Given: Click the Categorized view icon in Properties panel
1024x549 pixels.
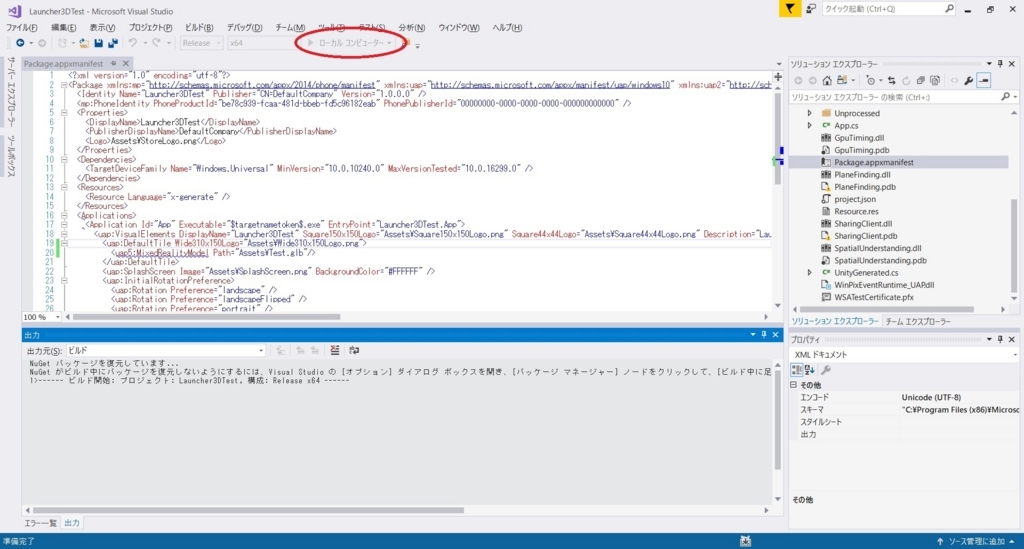Looking at the screenshot, I should coord(797,370).
